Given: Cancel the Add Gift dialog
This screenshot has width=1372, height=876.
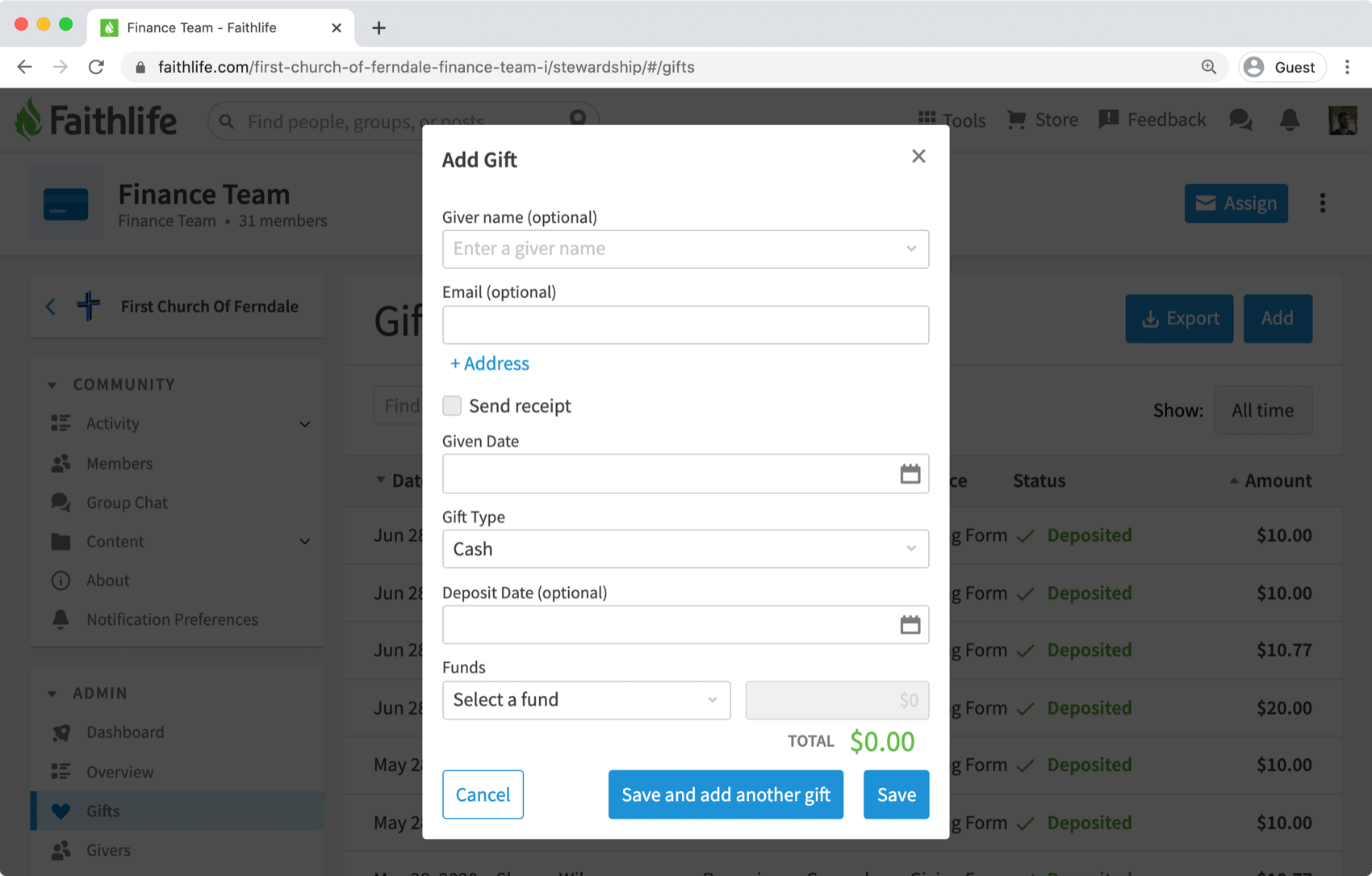Looking at the screenshot, I should pyautogui.click(x=483, y=794).
